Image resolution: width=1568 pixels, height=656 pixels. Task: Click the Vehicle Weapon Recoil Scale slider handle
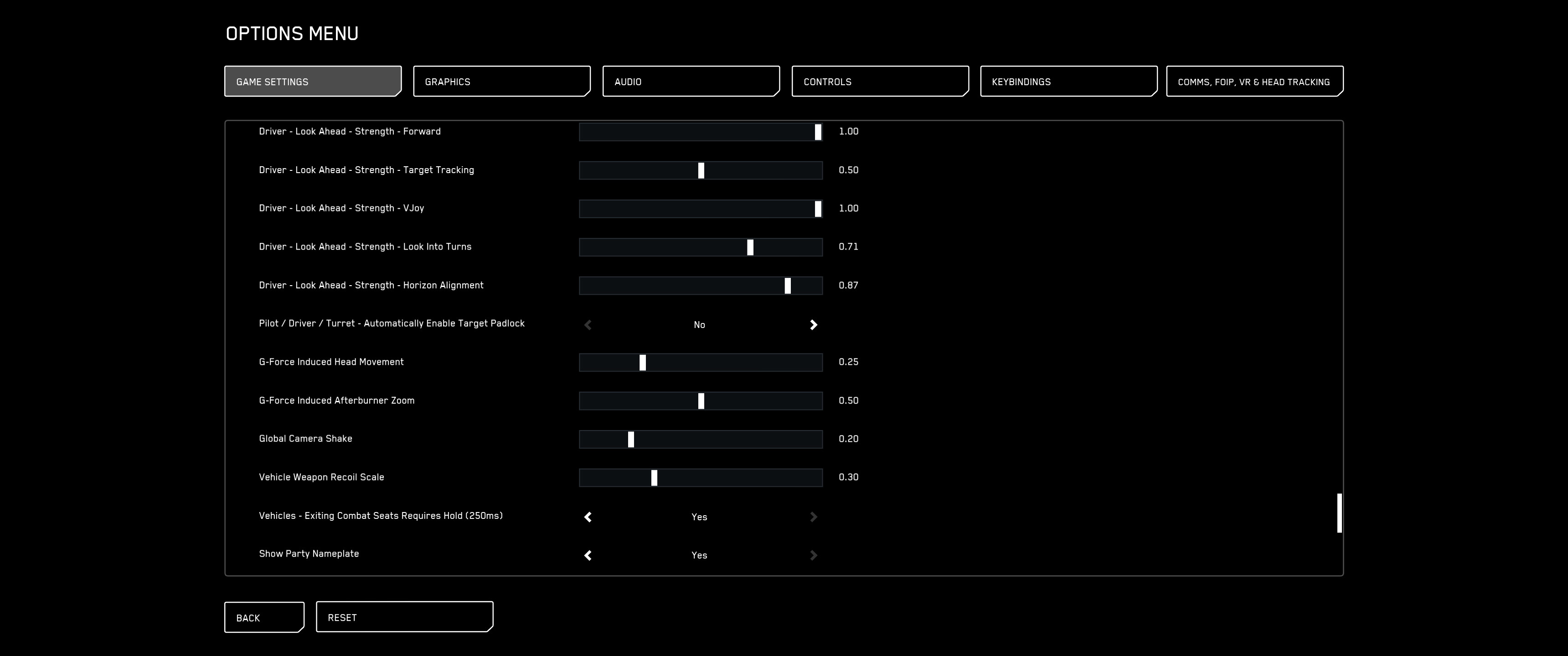click(655, 478)
